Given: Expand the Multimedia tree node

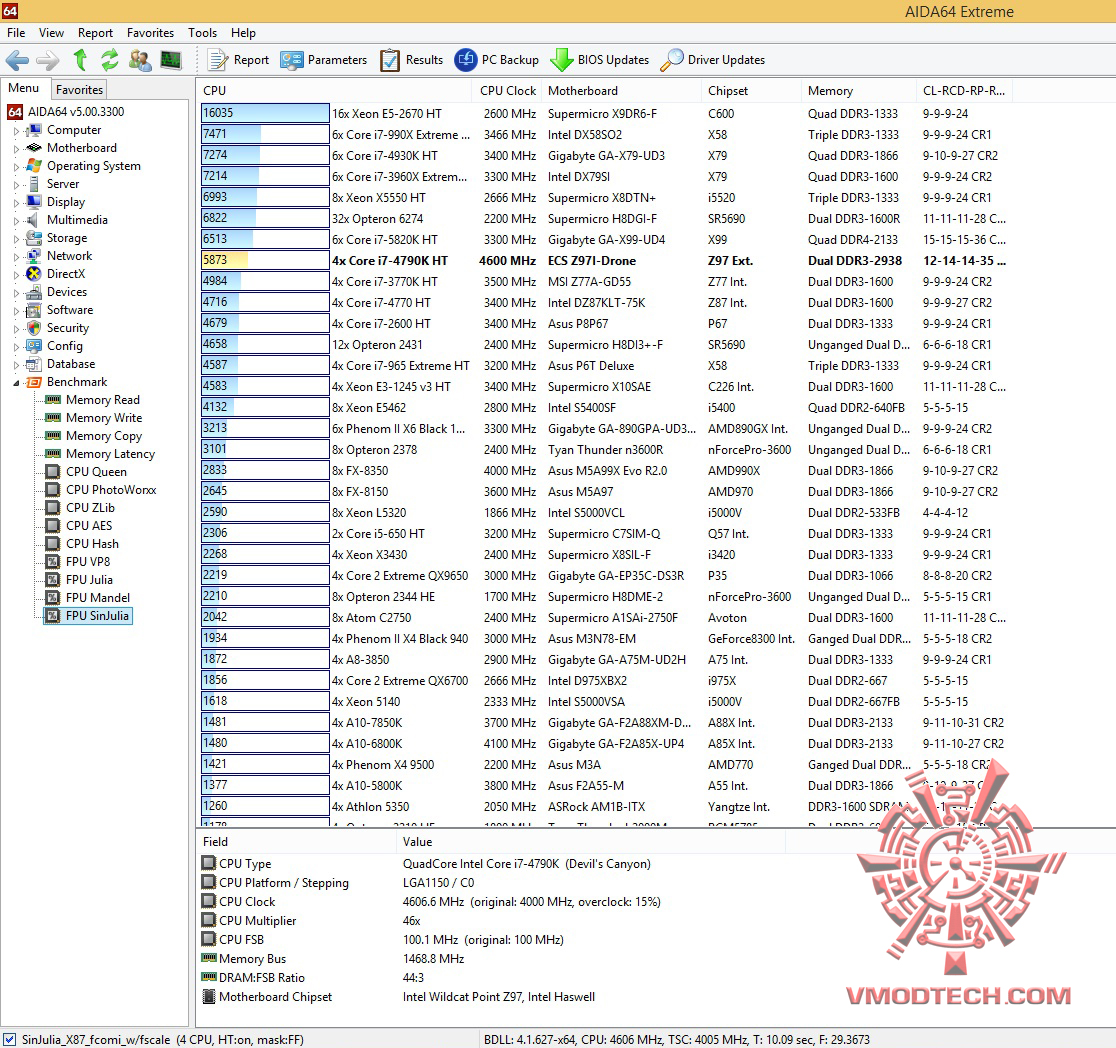Looking at the screenshot, I should [x=16, y=220].
